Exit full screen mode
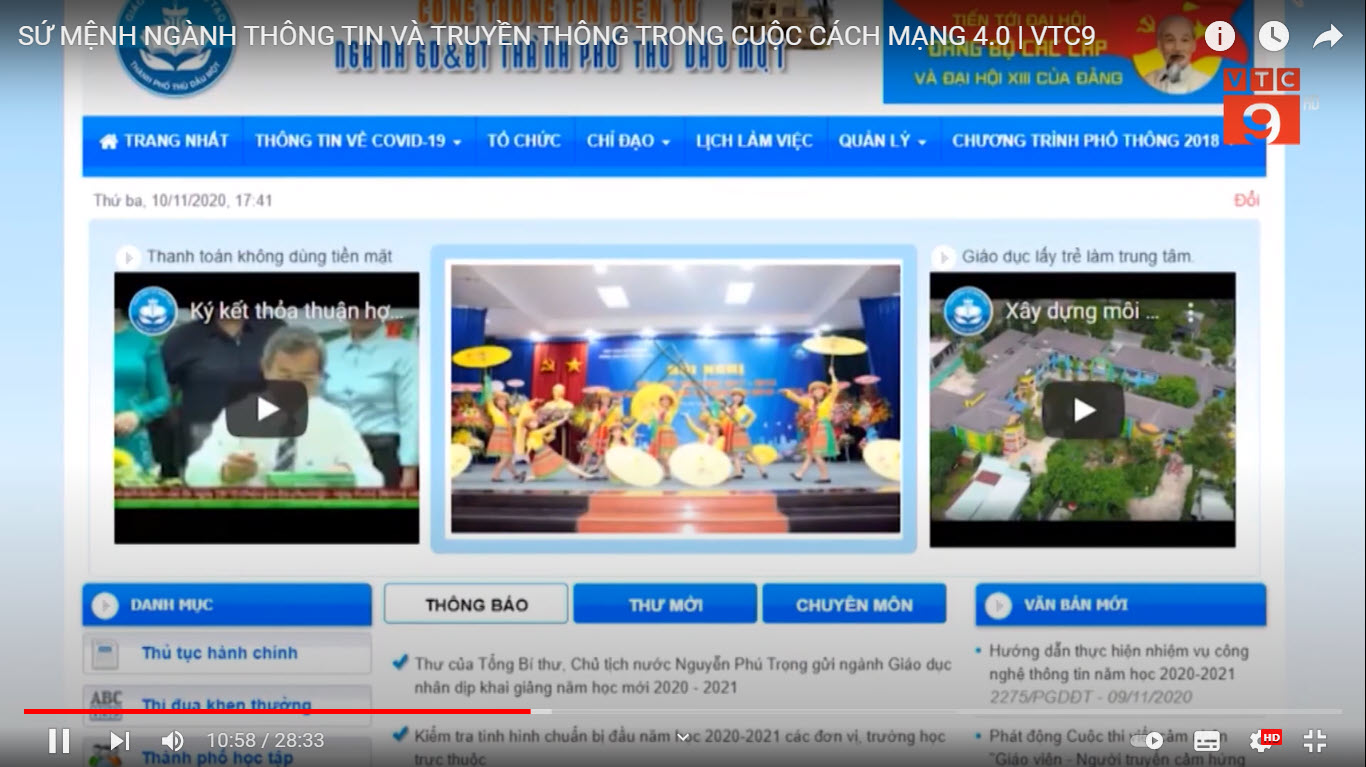The image size is (1366, 767). [1315, 741]
